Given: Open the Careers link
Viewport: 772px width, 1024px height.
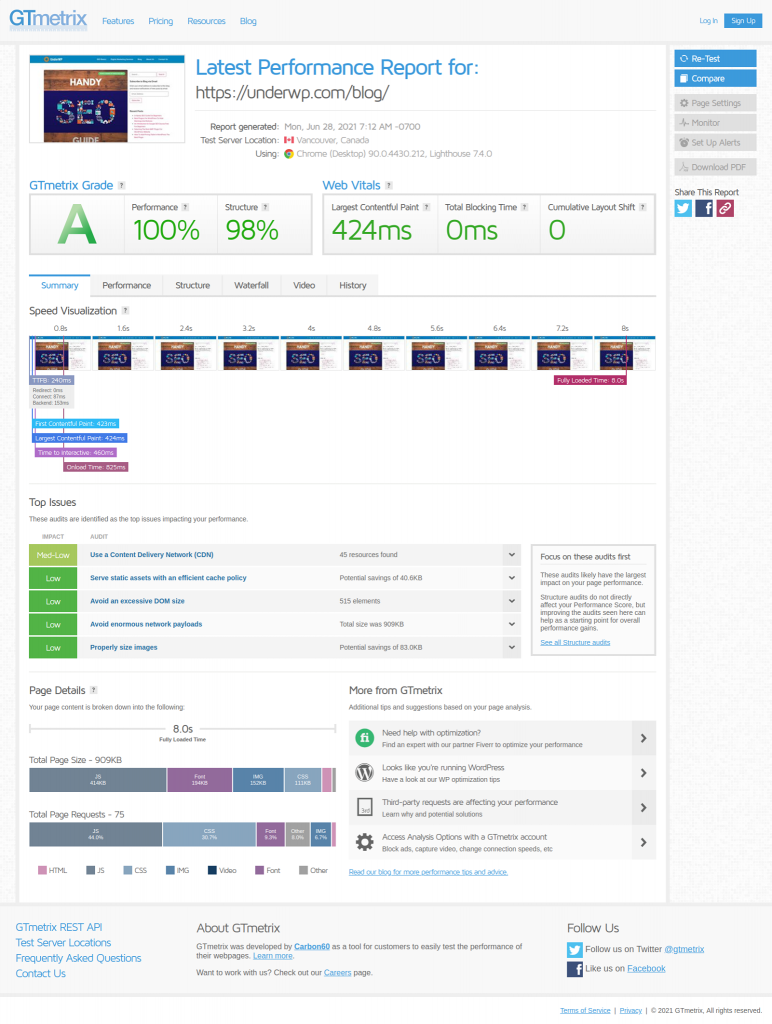Looking at the screenshot, I should click(338, 972).
